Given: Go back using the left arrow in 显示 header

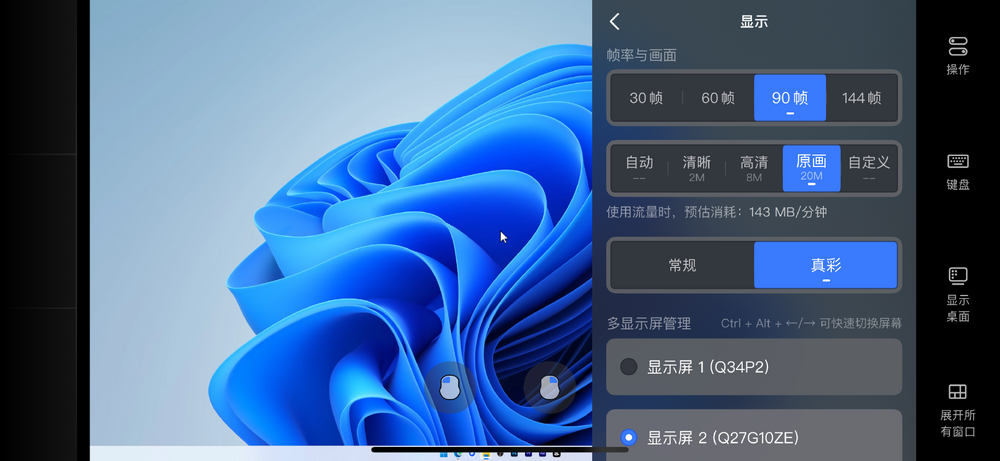Looking at the screenshot, I should click(x=615, y=21).
